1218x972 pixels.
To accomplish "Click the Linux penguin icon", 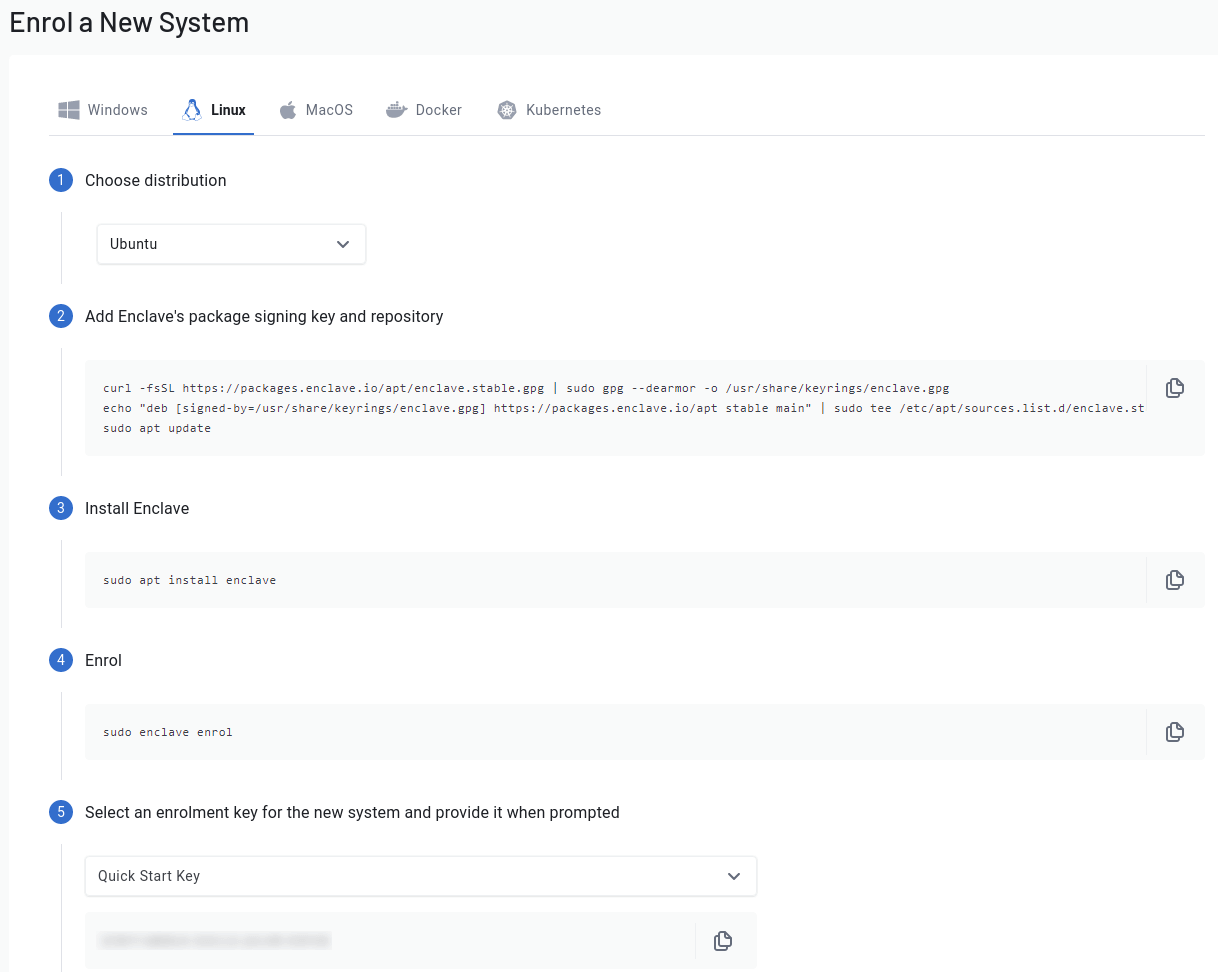I will coord(191,110).
